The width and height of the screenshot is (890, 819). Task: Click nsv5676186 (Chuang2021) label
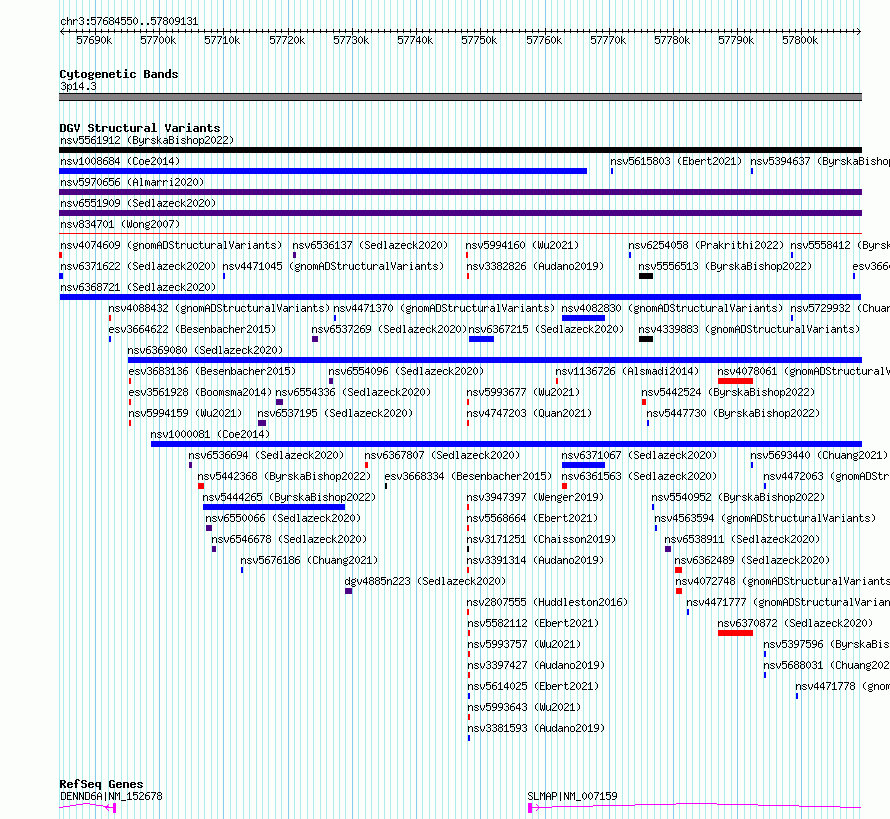[x=309, y=560]
